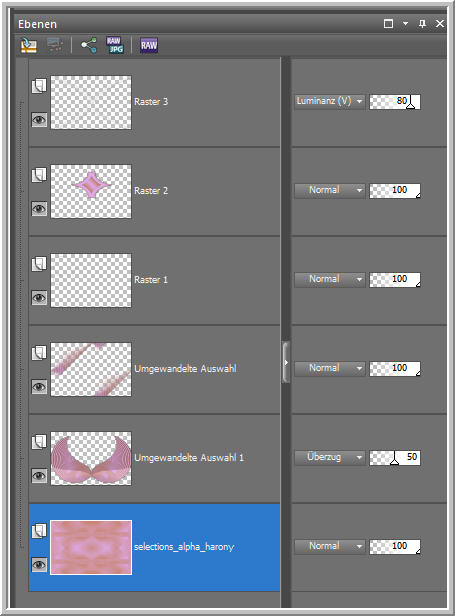Viewport: 455px width, 616px height.
Task: Open Raster 2 Normal blend mode dropdown
Action: pos(329,190)
